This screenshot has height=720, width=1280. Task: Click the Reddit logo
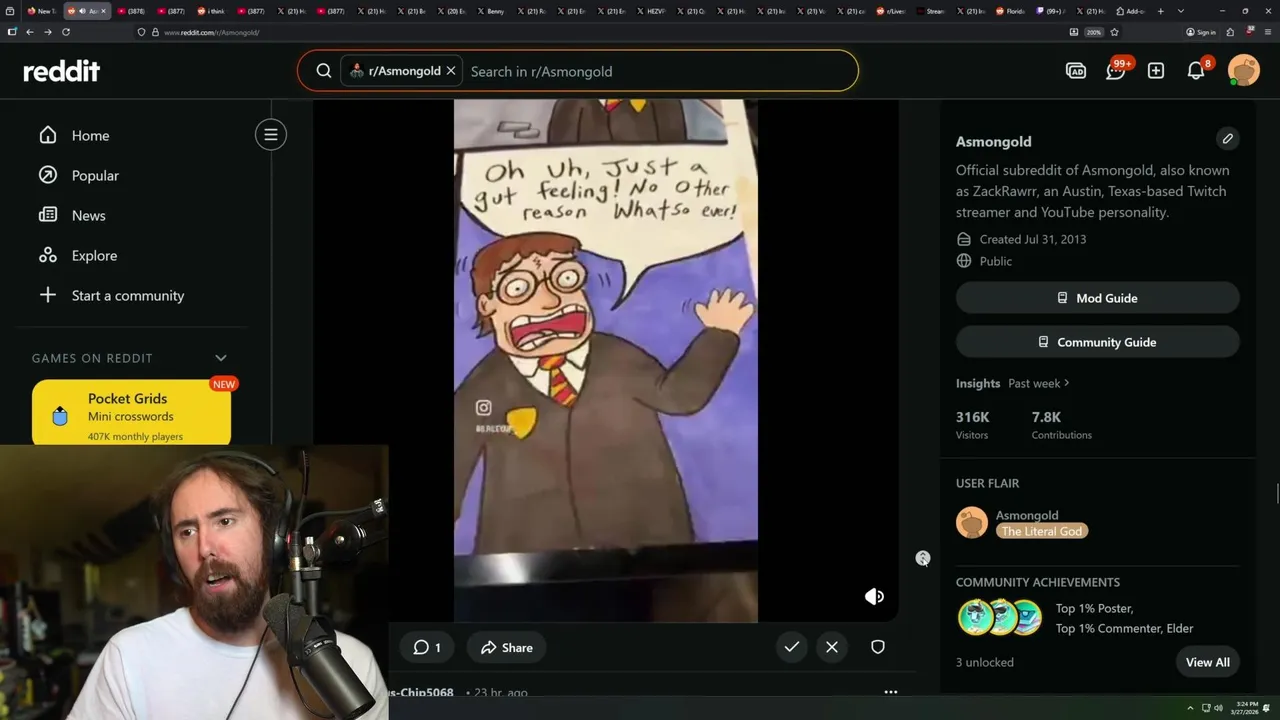61,71
